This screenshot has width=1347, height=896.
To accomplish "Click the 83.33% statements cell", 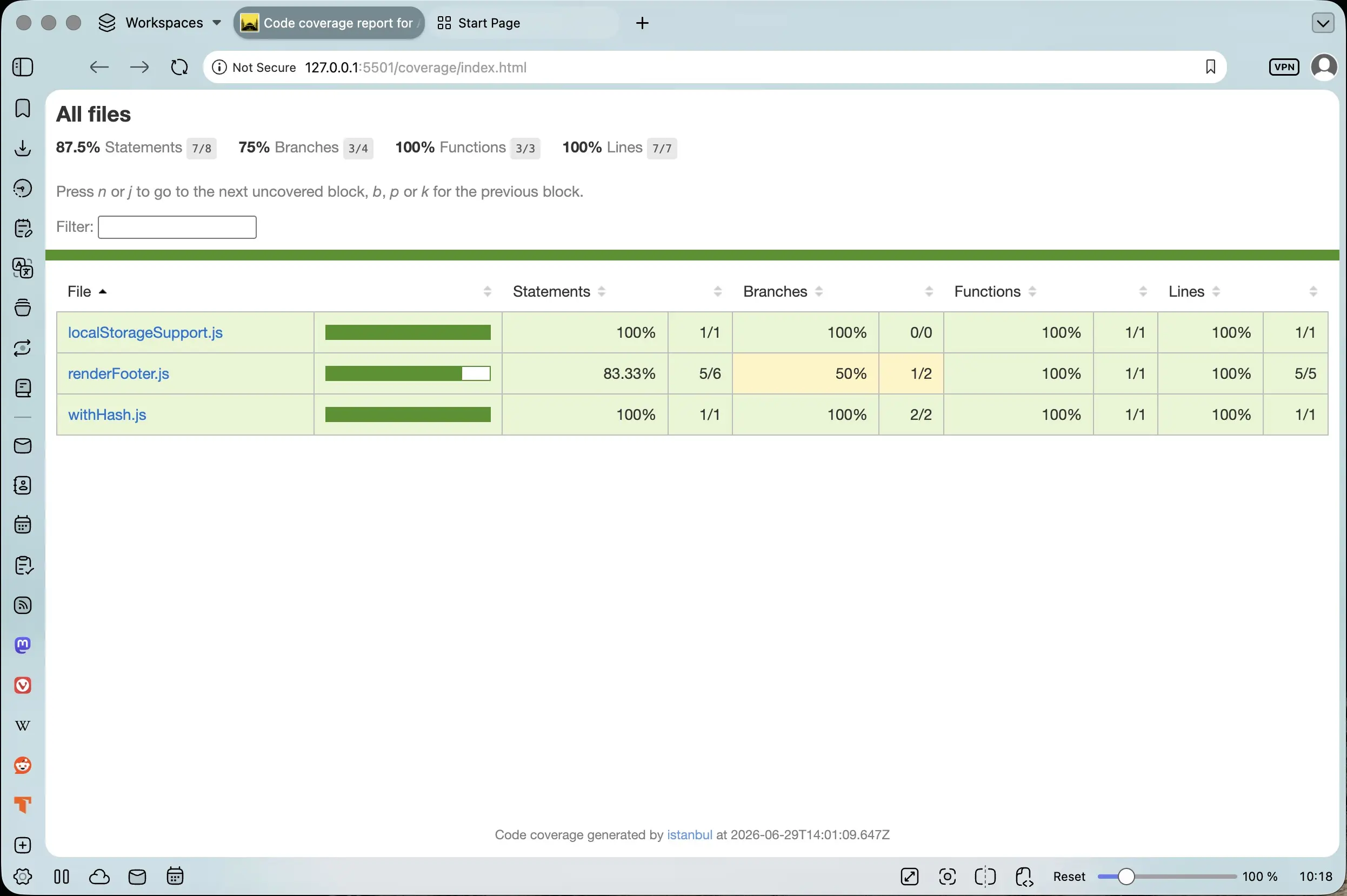I will point(585,374).
